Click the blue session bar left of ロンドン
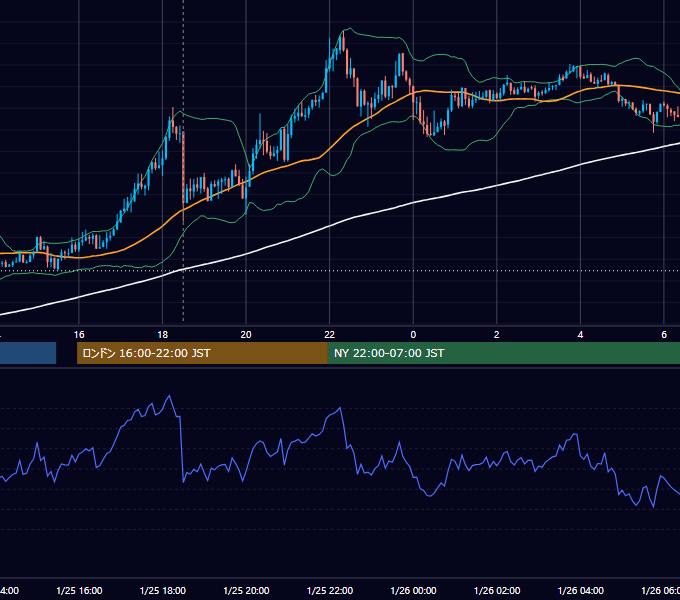Screen dimensions: 680x600 [28, 353]
